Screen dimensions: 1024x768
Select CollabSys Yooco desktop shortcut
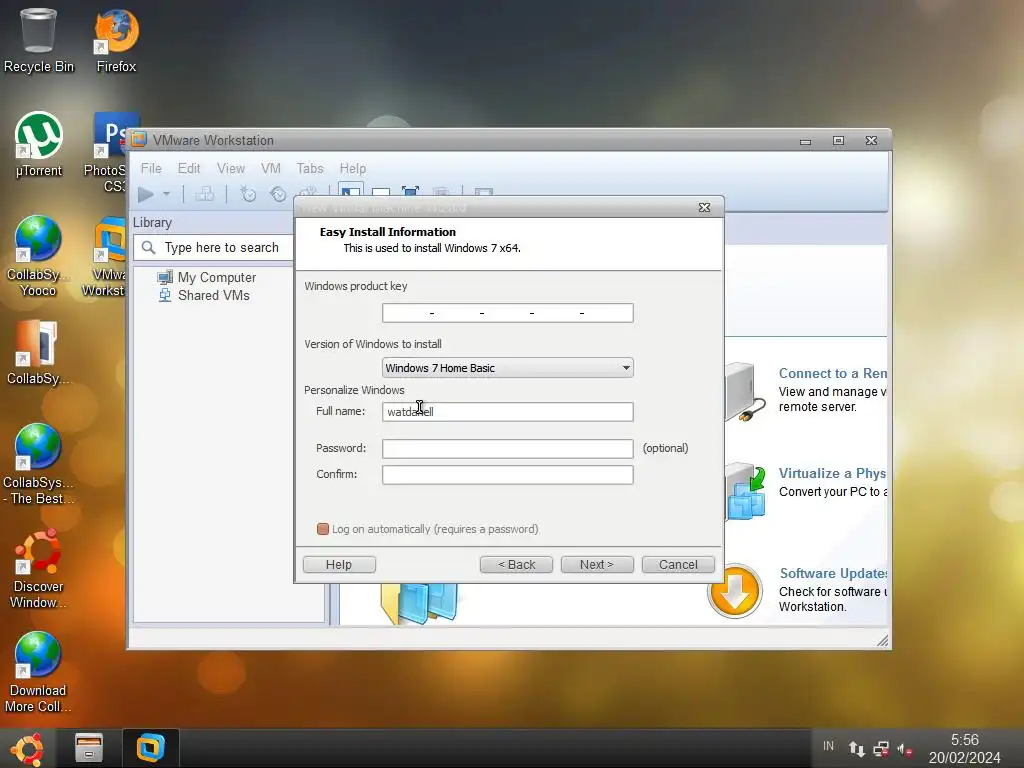pos(39,256)
